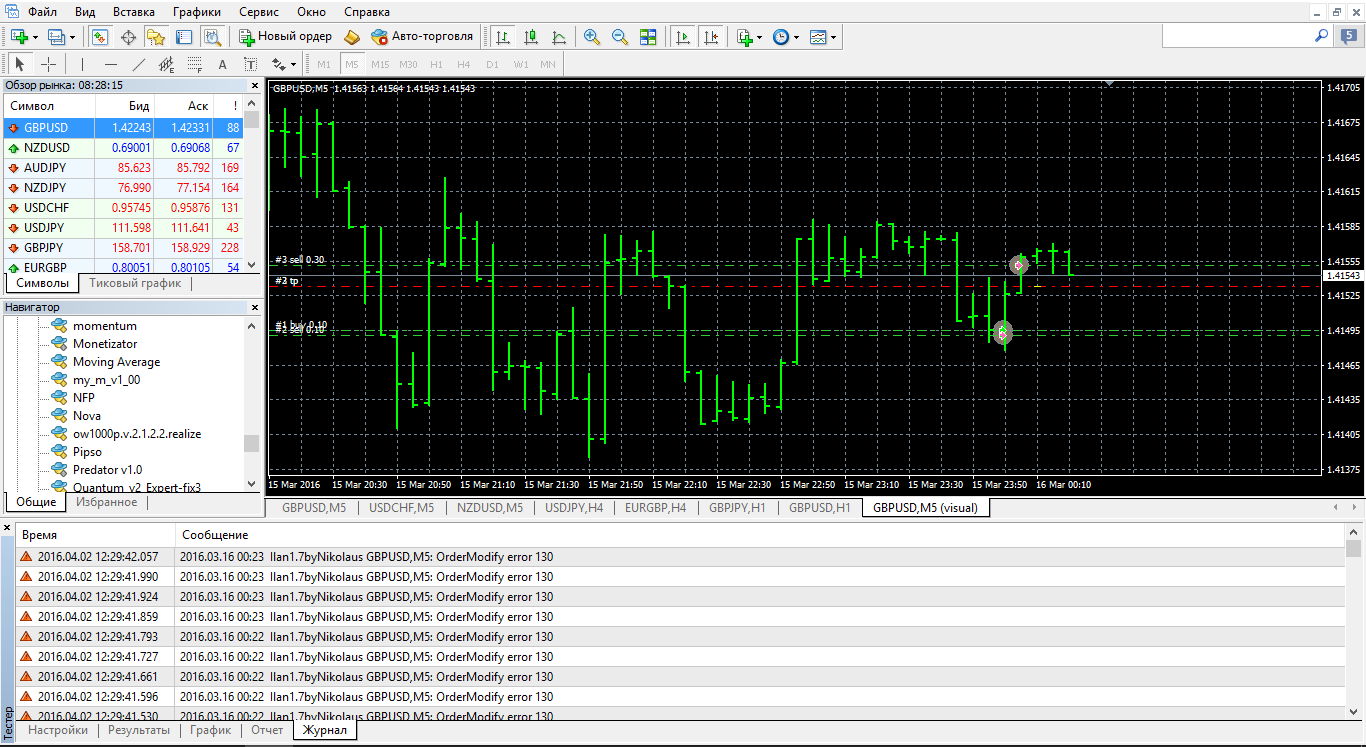Viewport: 1366px width, 747px height.
Task: Select the Fibonacci Retracement tool
Action: [x=195, y=64]
